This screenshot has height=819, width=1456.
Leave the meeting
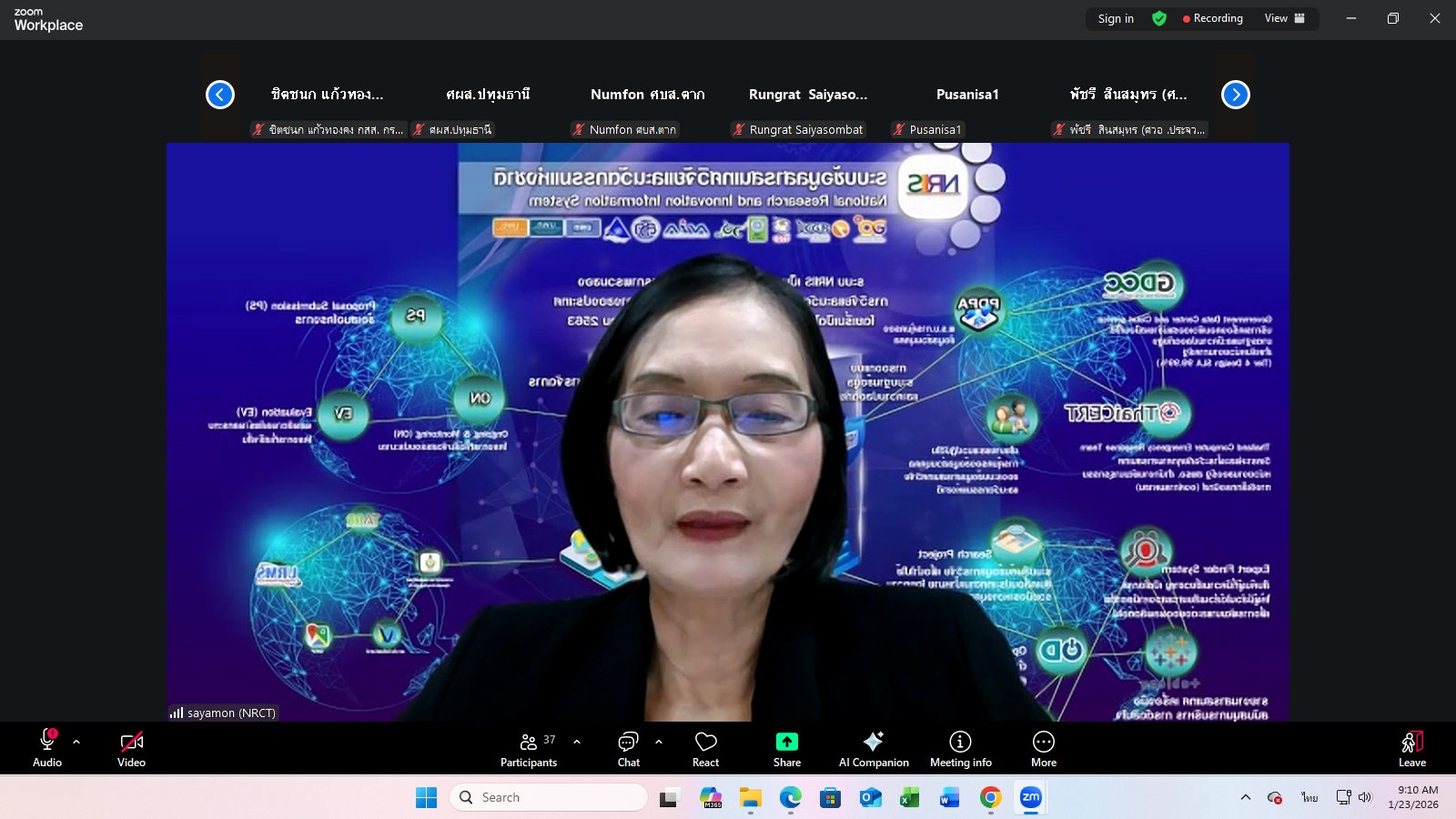[1411, 748]
